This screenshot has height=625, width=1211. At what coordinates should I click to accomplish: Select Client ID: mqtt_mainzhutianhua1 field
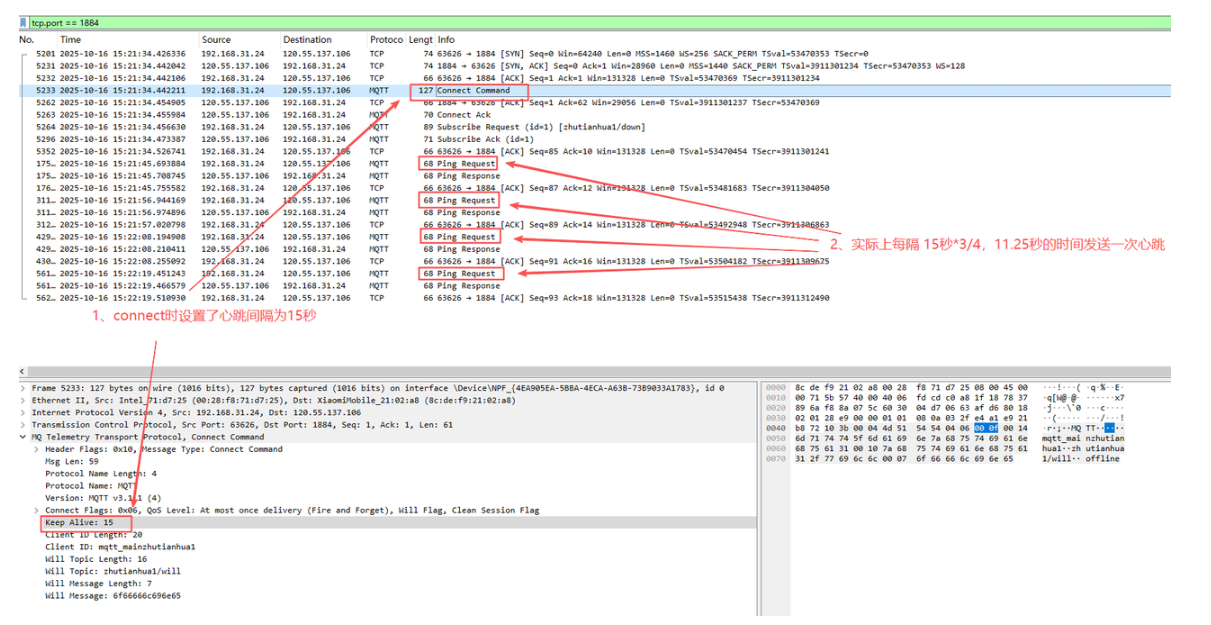click(120, 547)
